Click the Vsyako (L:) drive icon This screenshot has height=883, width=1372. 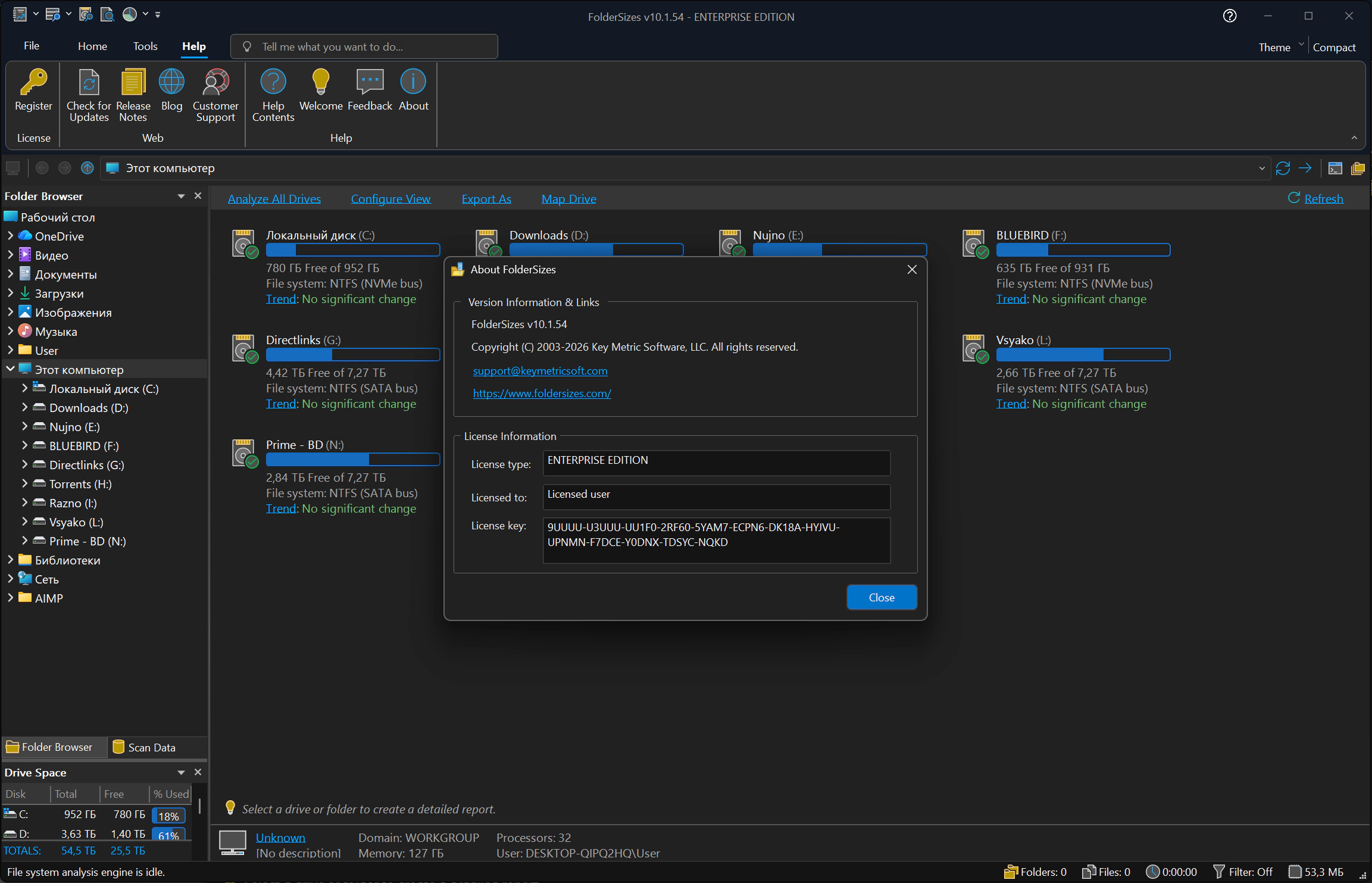[976, 348]
